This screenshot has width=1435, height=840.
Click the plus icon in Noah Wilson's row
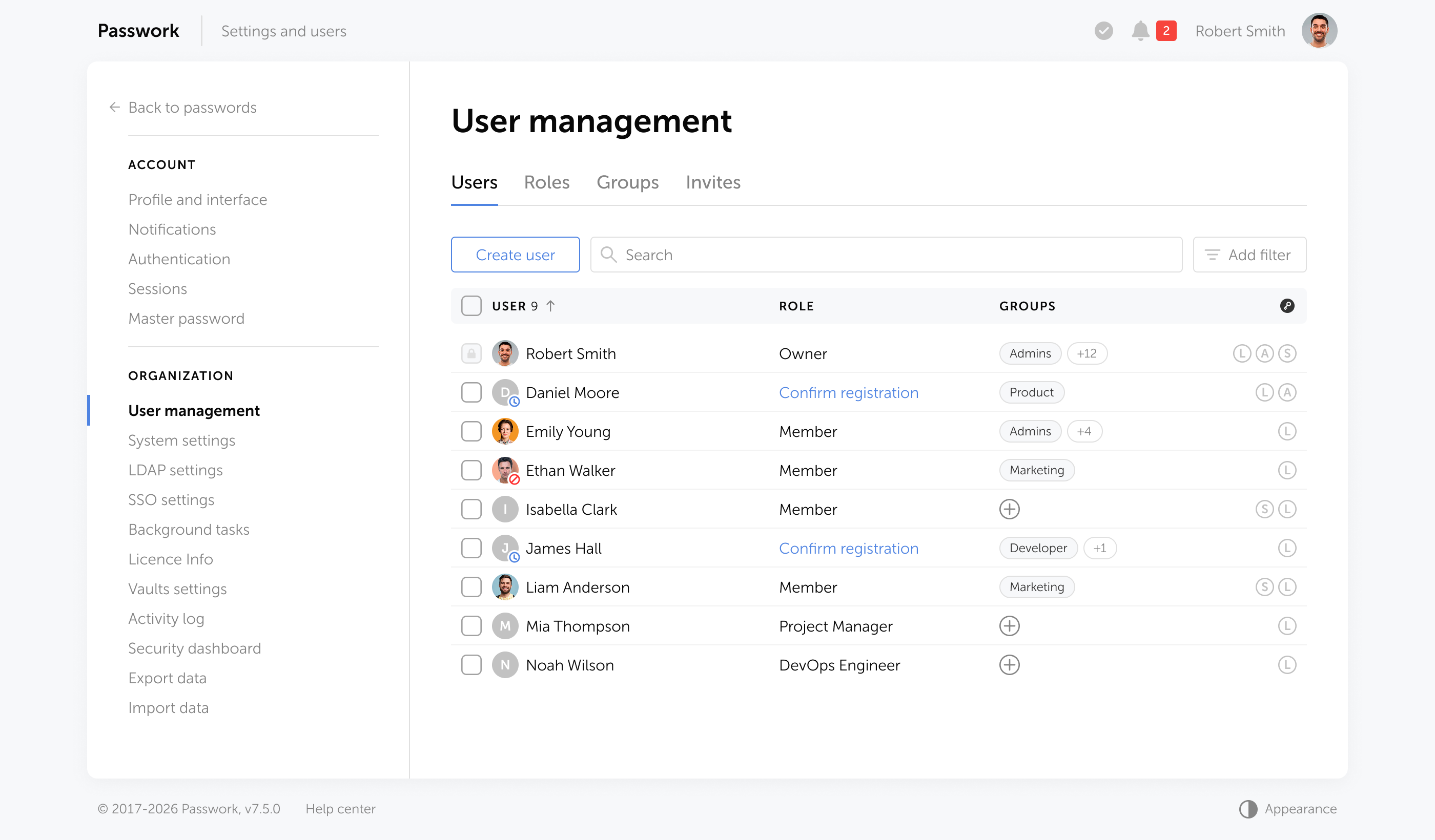coord(1009,665)
